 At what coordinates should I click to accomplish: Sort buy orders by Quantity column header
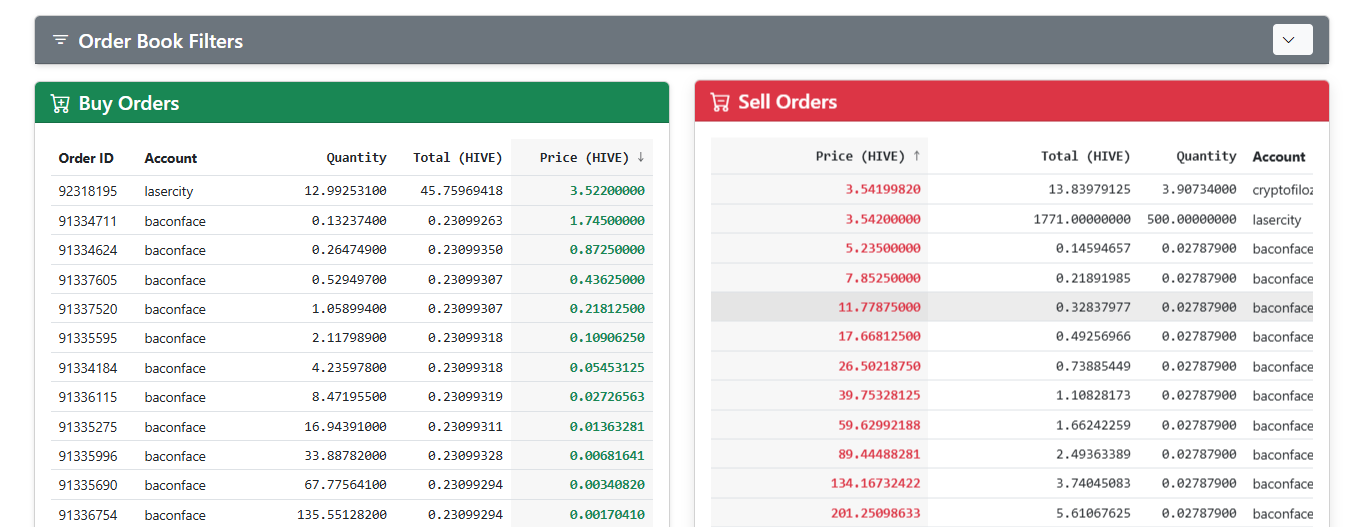point(356,158)
